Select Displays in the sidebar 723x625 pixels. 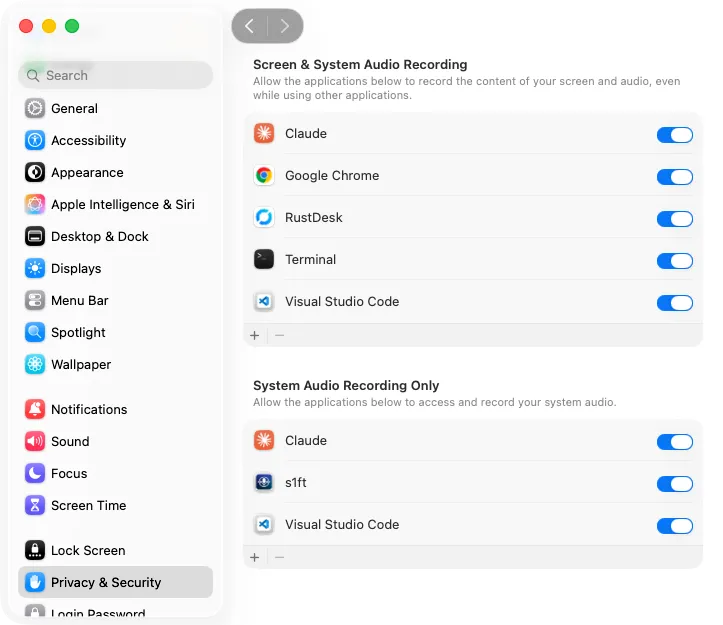pos(115,268)
